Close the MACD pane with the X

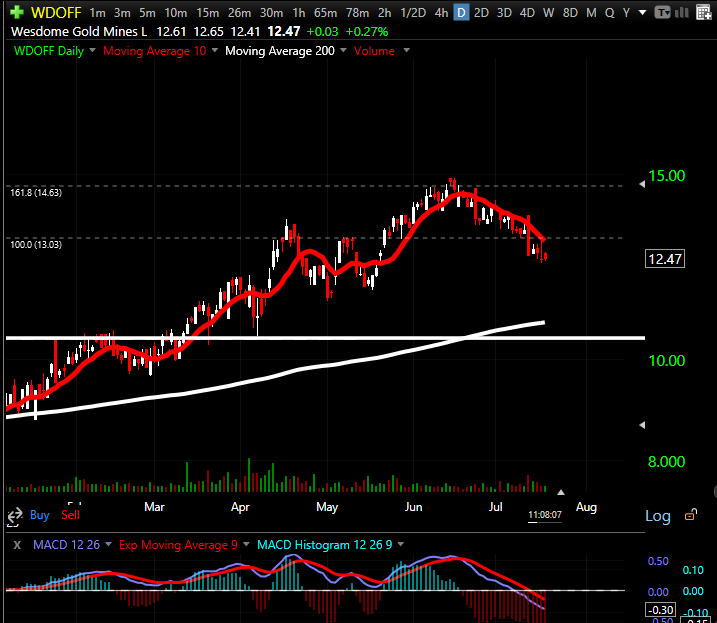(x=17, y=545)
